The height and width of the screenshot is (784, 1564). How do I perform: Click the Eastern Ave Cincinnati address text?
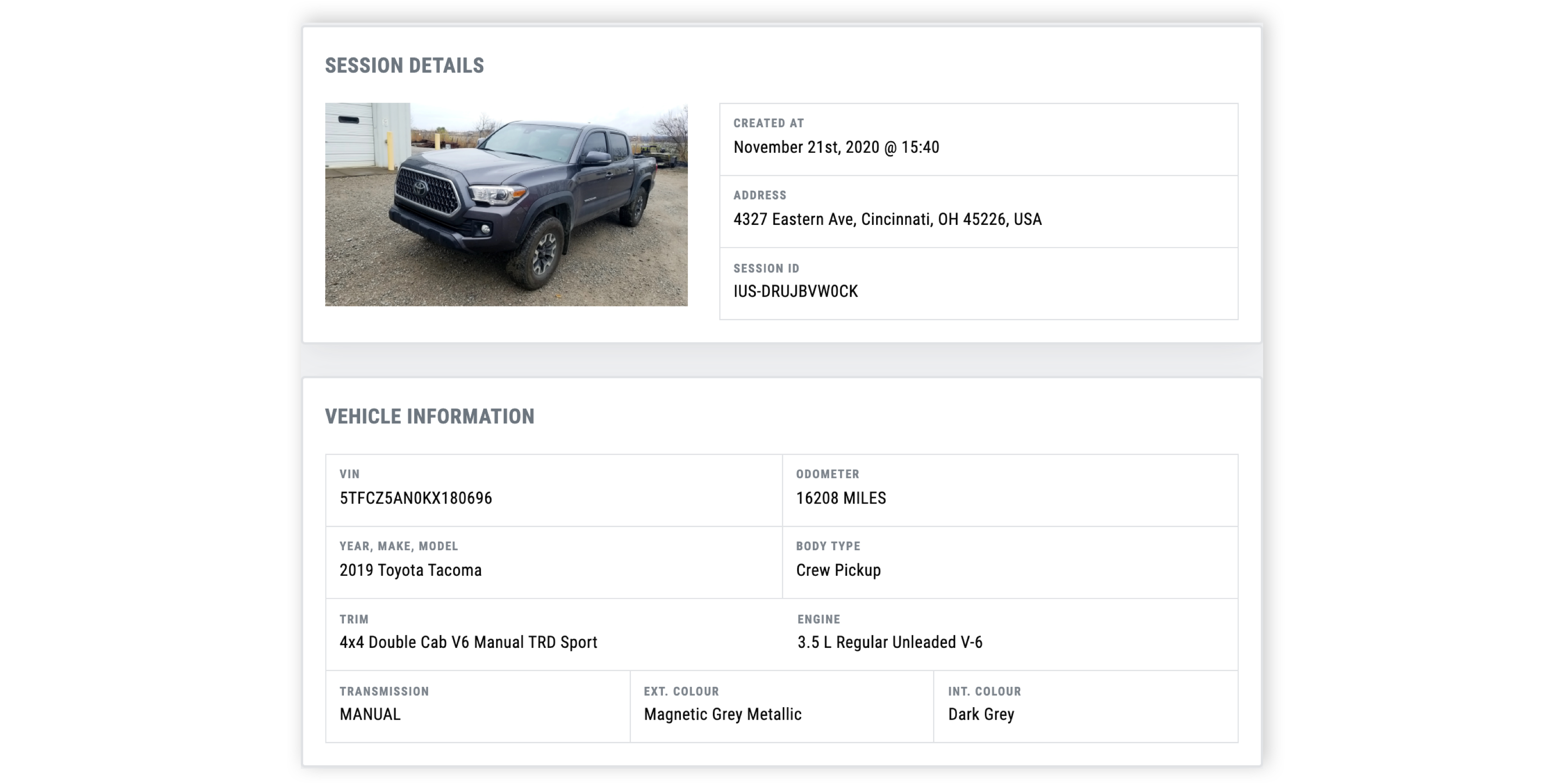click(x=887, y=219)
